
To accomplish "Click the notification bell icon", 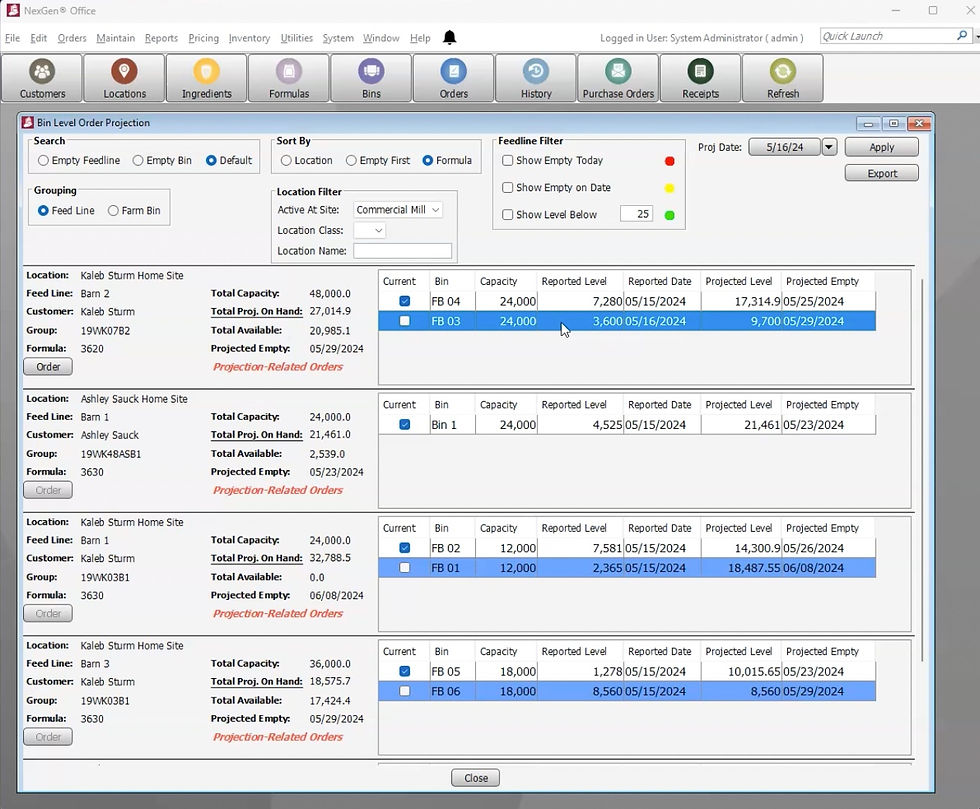I will click(449, 38).
